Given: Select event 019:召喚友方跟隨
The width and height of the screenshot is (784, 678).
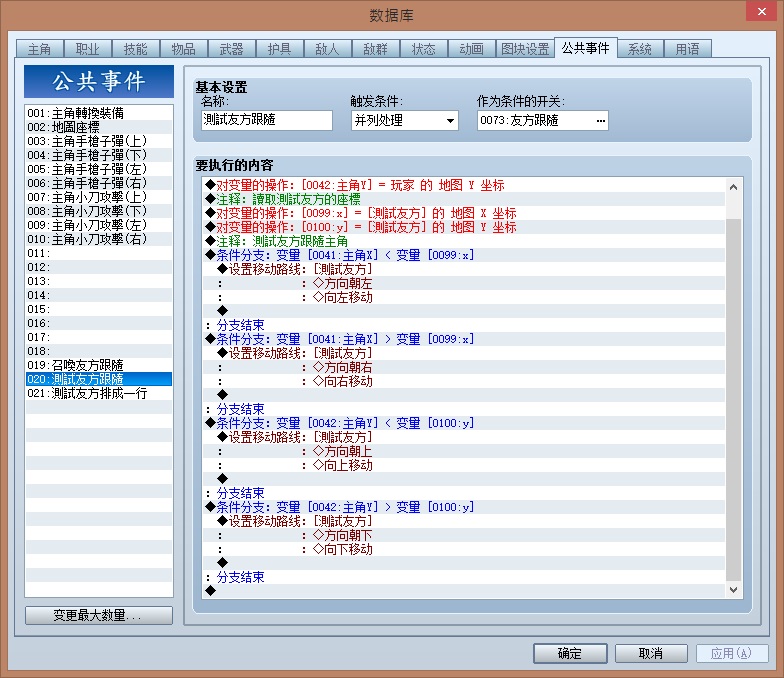Looking at the screenshot, I should click(x=99, y=365).
